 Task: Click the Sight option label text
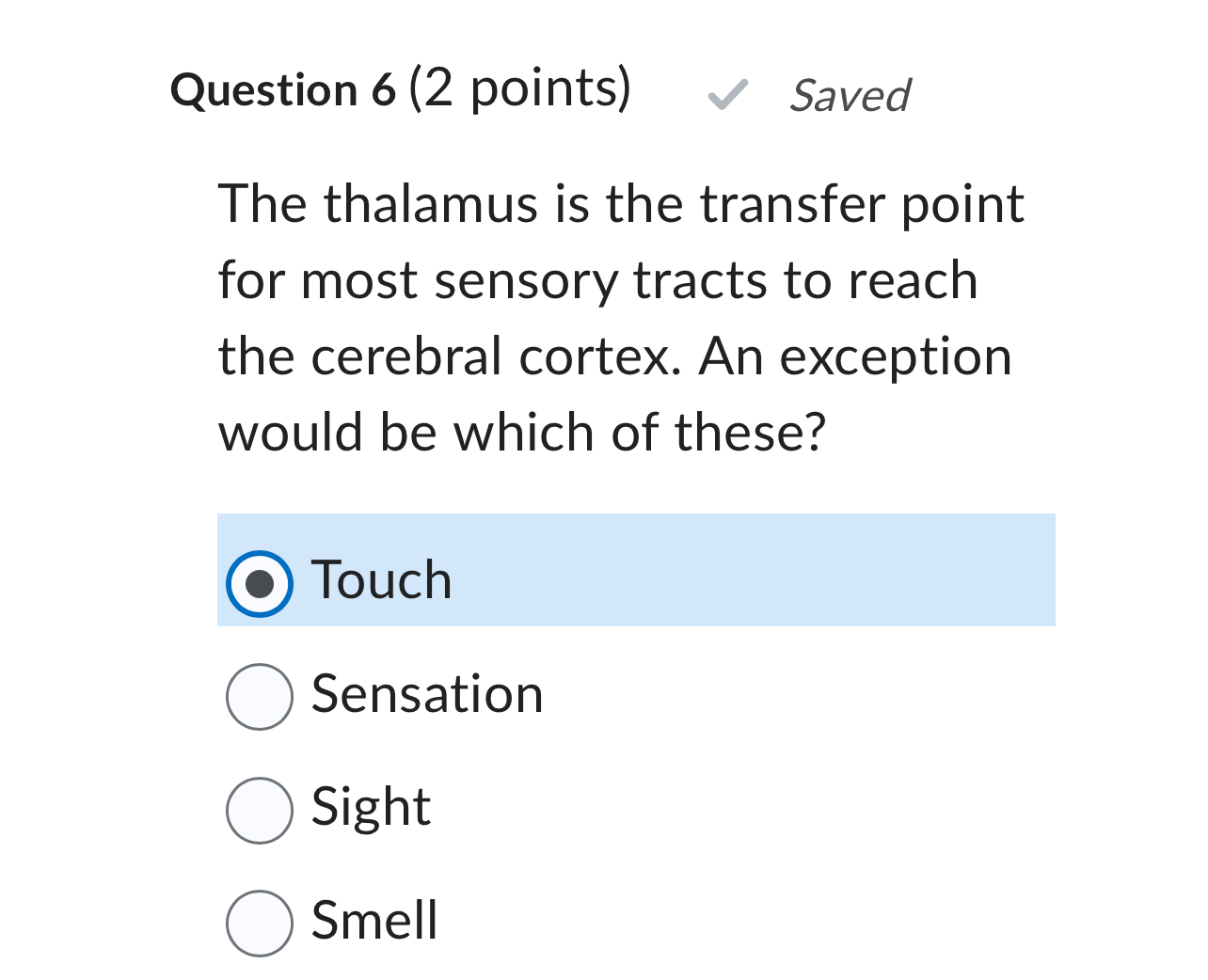click(370, 807)
